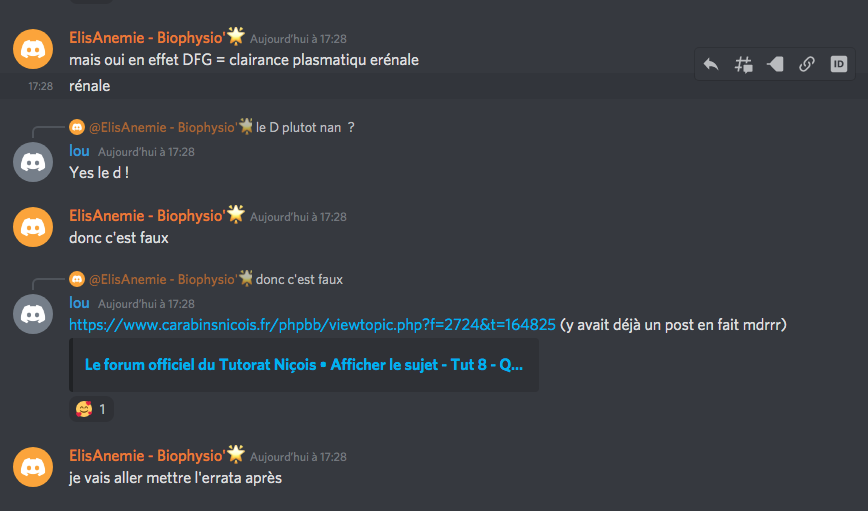This screenshot has height=511, width=868.
Task: Open grey avatar beside the carabinsnicois link message
Action: (33, 314)
